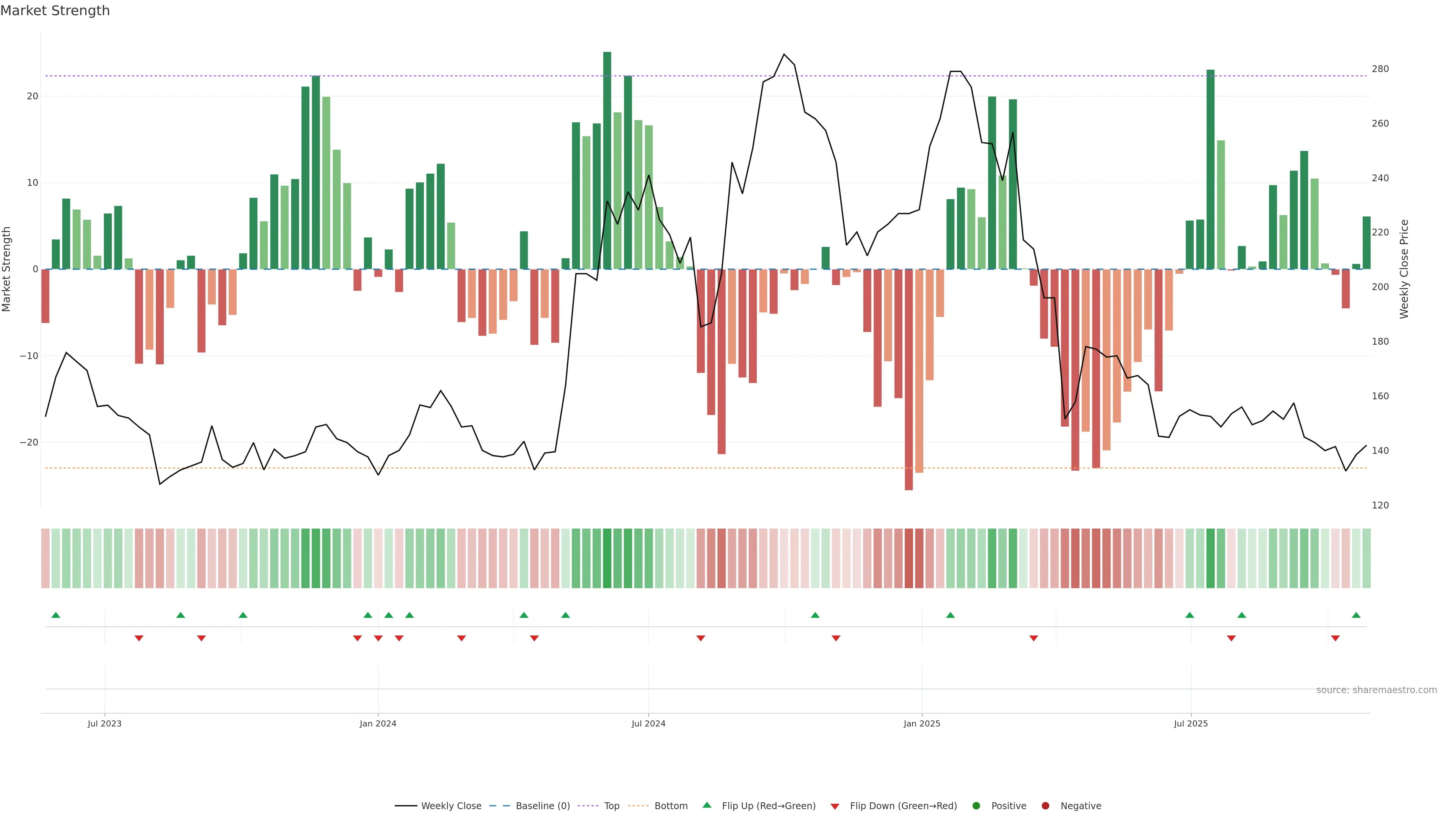Click last red flip-down triangle marker

click(1335, 638)
